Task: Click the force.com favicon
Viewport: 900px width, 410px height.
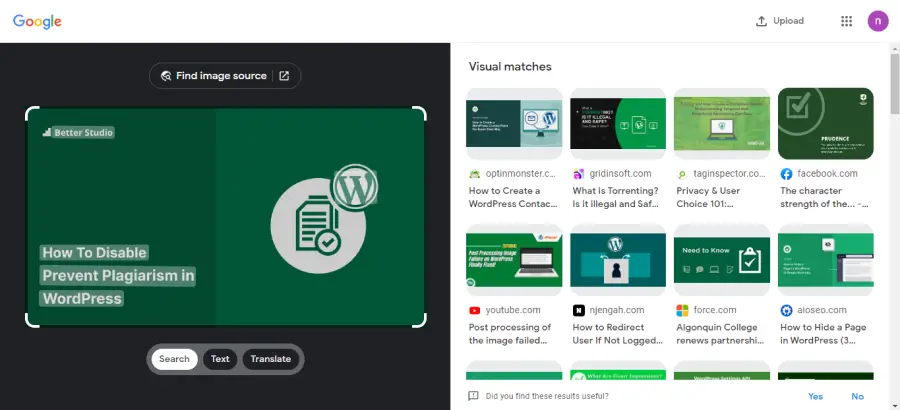Action: pos(682,310)
